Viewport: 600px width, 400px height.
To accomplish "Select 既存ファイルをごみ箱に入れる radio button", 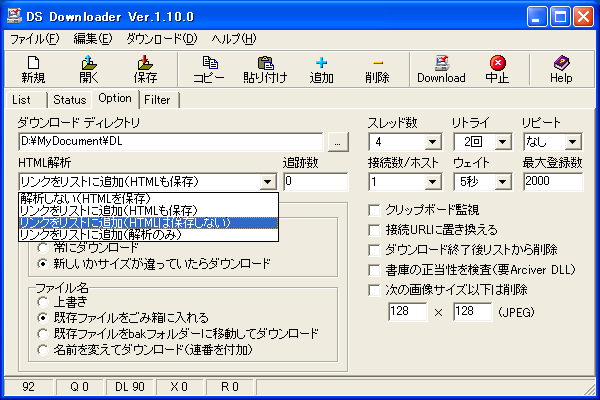I will (x=42, y=318).
